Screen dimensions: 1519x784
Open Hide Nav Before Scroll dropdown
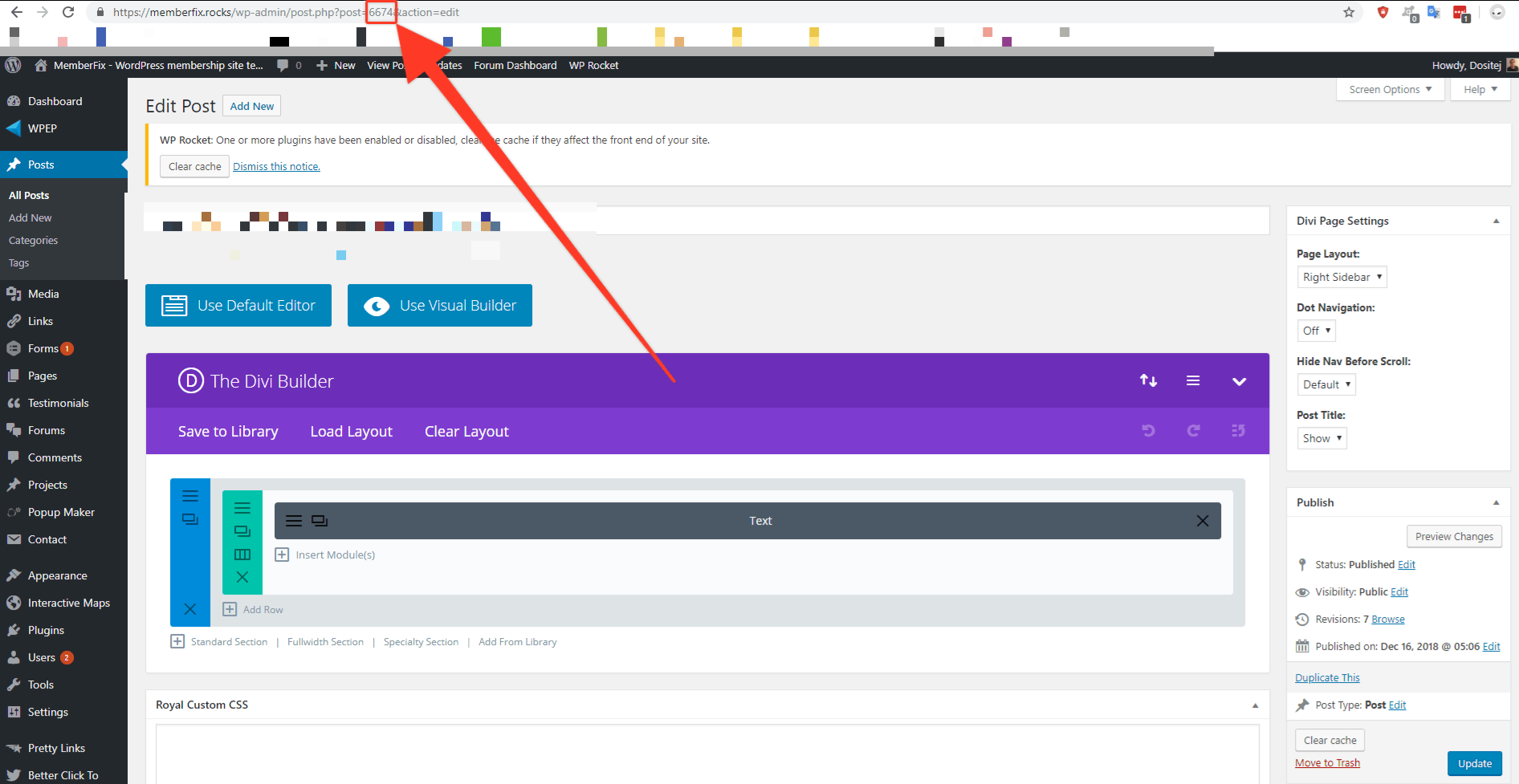point(1326,384)
